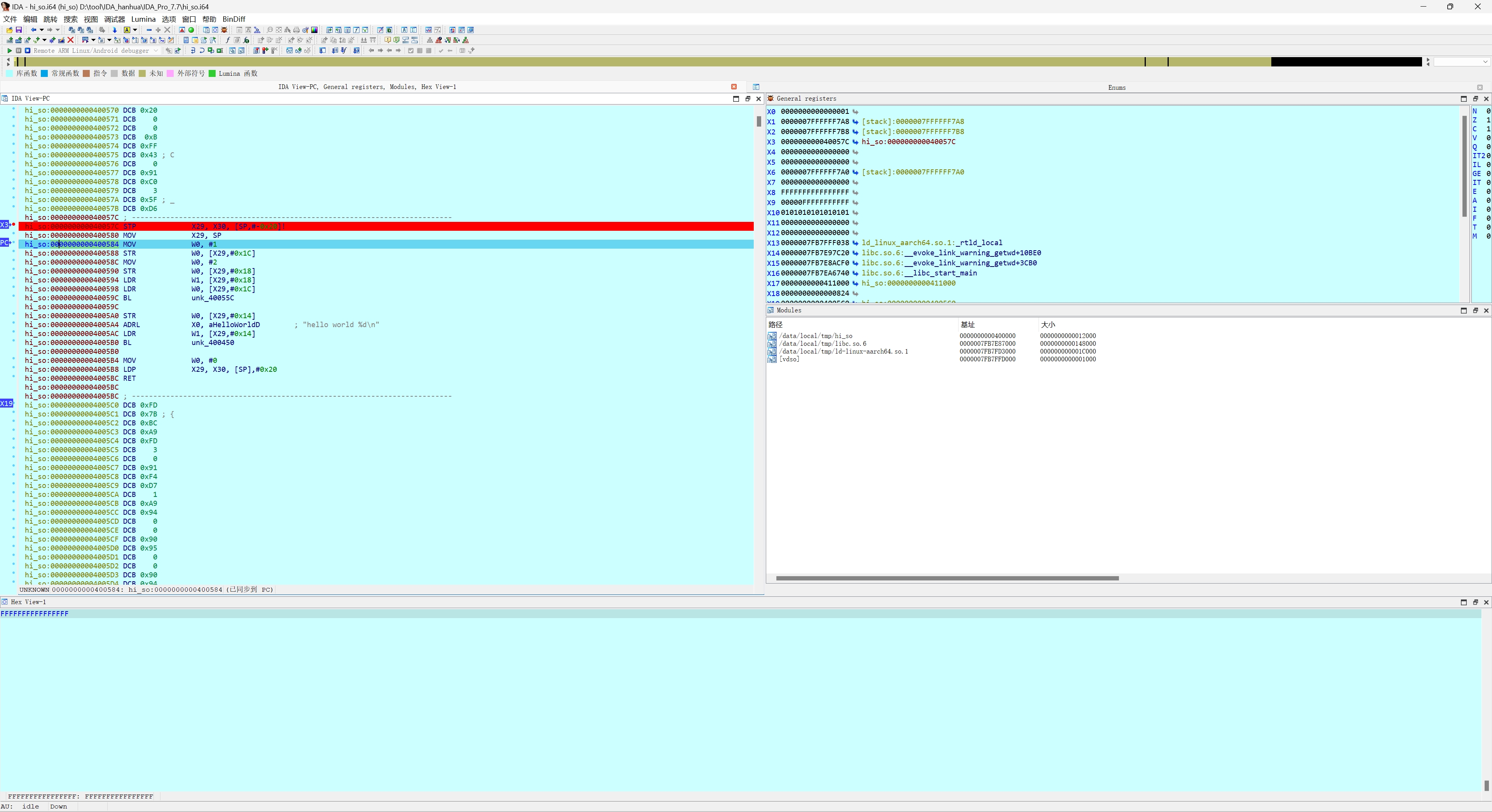Viewport: 1492px width, 812px height.
Task: Open a file with the folder icon
Action: click(x=9, y=30)
